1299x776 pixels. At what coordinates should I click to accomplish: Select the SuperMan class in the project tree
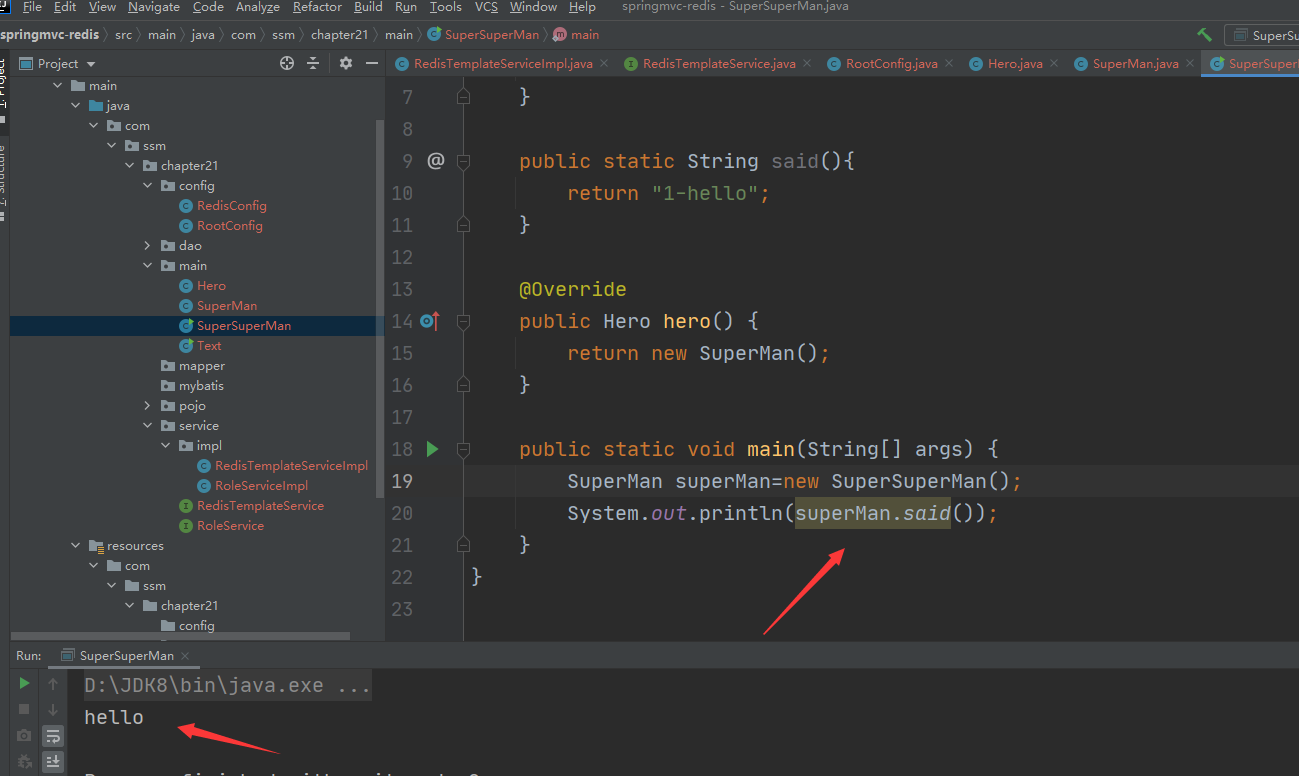[x=226, y=306]
